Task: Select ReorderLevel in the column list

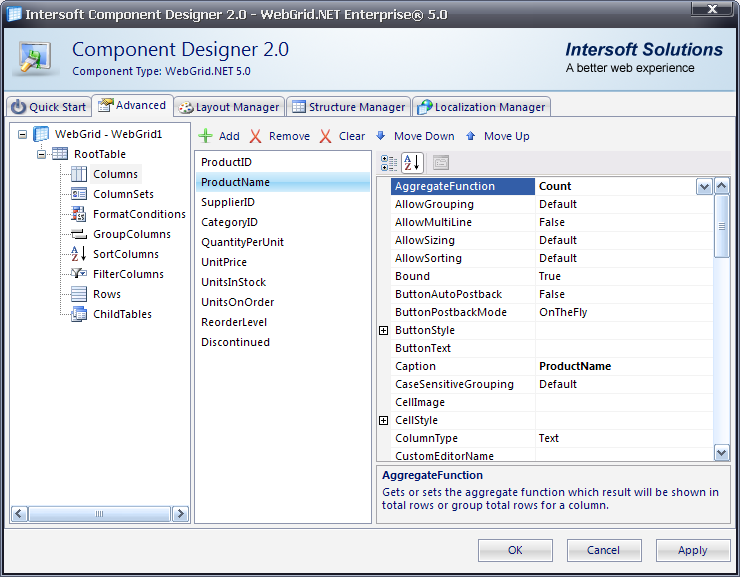Action: 283,322
